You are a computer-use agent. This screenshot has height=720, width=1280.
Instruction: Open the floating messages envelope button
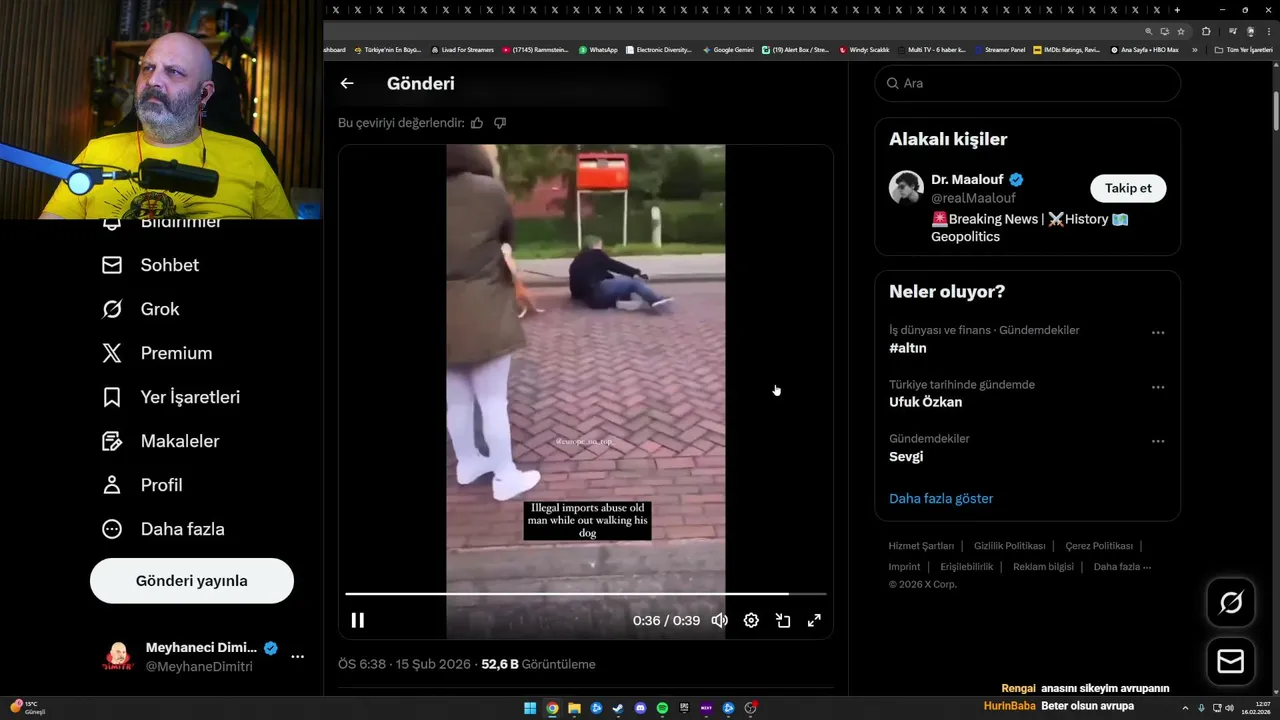[x=1231, y=661]
